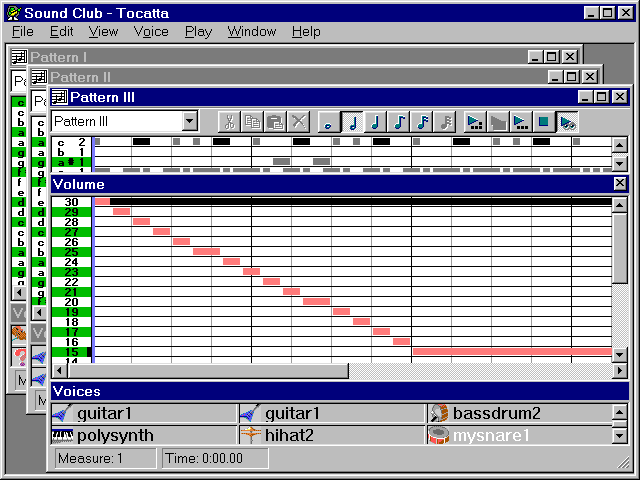
Task: Select the guitar1 voice above hihat2
Action: [x=332, y=413]
